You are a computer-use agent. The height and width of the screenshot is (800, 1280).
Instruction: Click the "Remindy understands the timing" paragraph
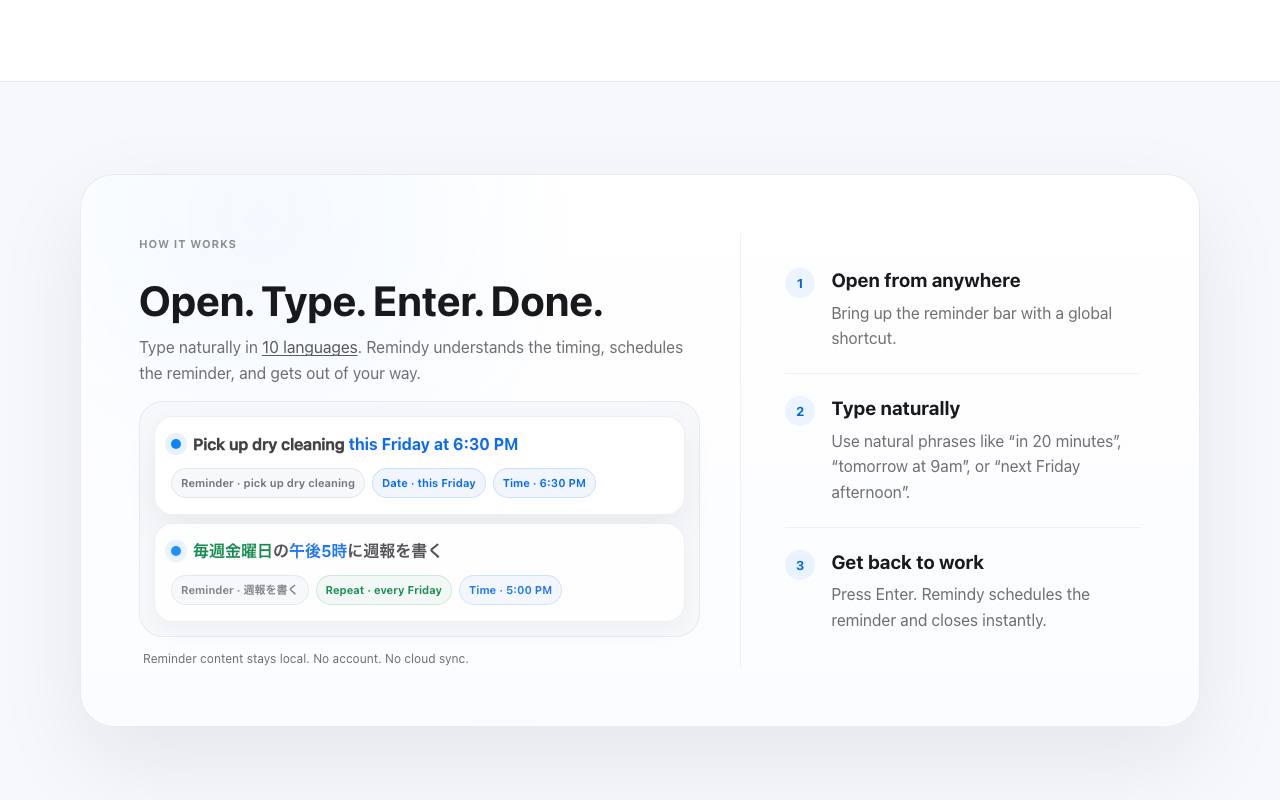tap(411, 360)
